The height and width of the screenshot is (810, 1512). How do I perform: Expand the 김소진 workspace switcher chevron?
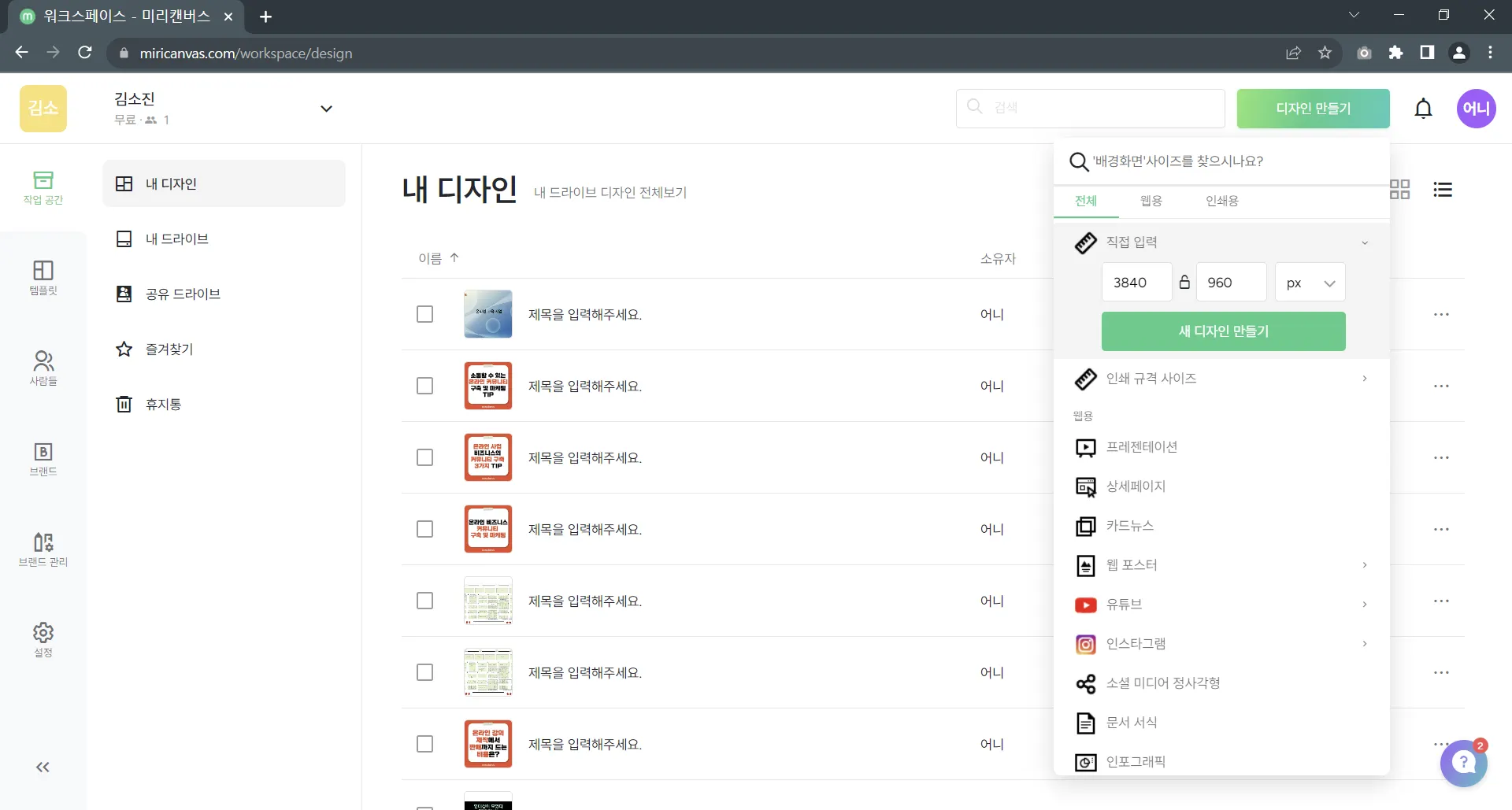click(326, 109)
